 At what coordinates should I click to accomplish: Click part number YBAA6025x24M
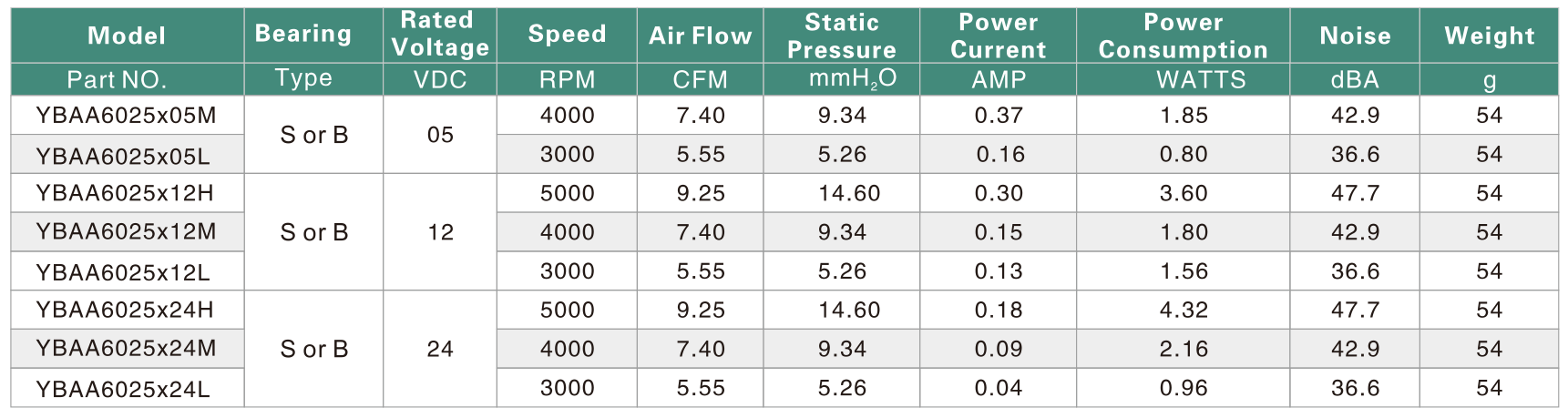click(127, 349)
